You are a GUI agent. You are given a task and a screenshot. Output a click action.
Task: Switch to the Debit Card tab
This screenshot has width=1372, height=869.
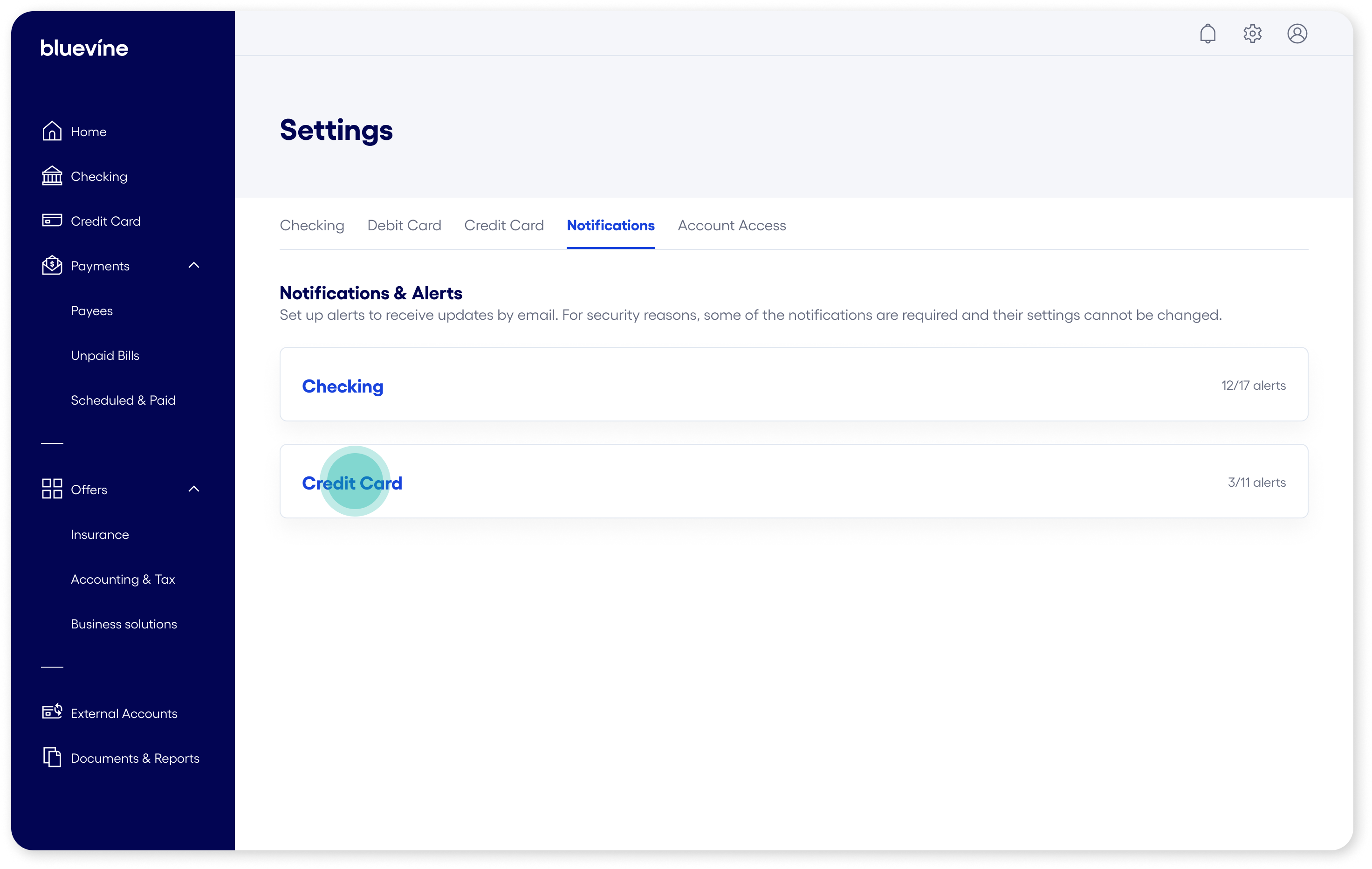click(x=404, y=226)
